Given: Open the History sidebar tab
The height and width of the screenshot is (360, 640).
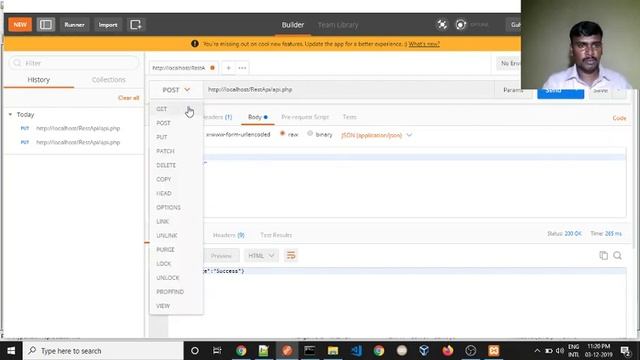Looking at the screenshot, I should (39, 80).
